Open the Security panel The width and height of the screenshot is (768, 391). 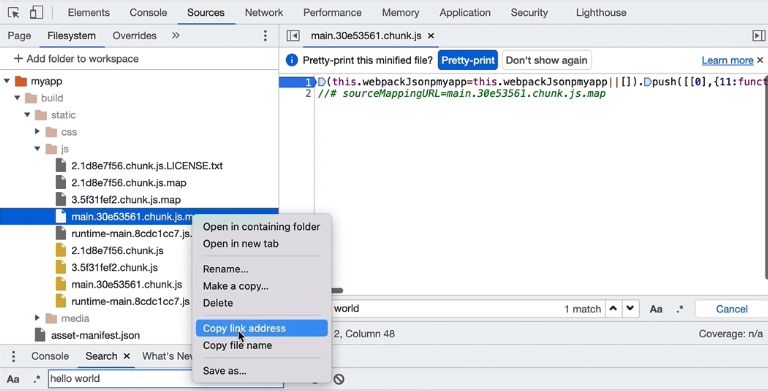[529, 13]
